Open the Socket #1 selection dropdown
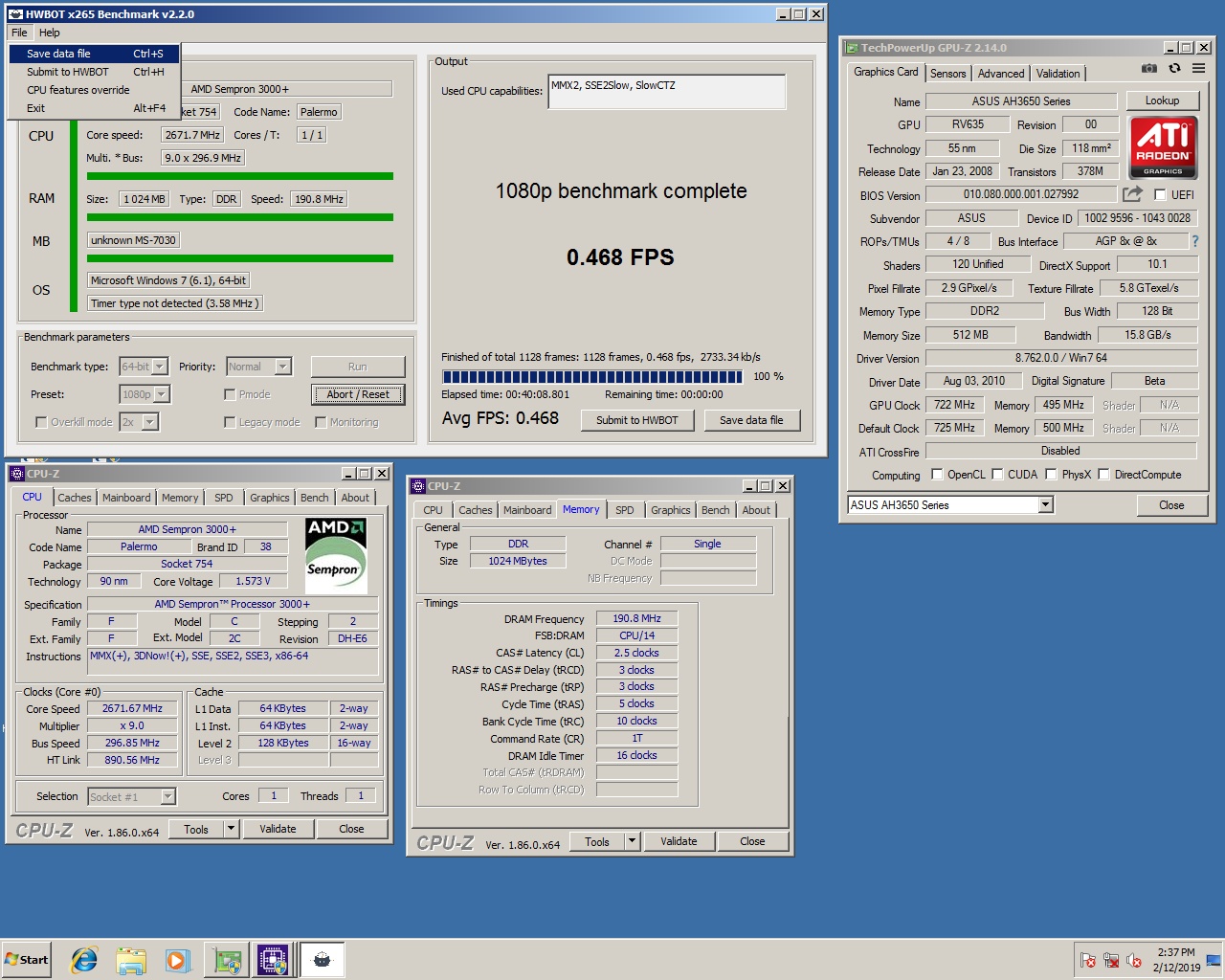This screenshot has width=1225, height=980. pos(132,796)
